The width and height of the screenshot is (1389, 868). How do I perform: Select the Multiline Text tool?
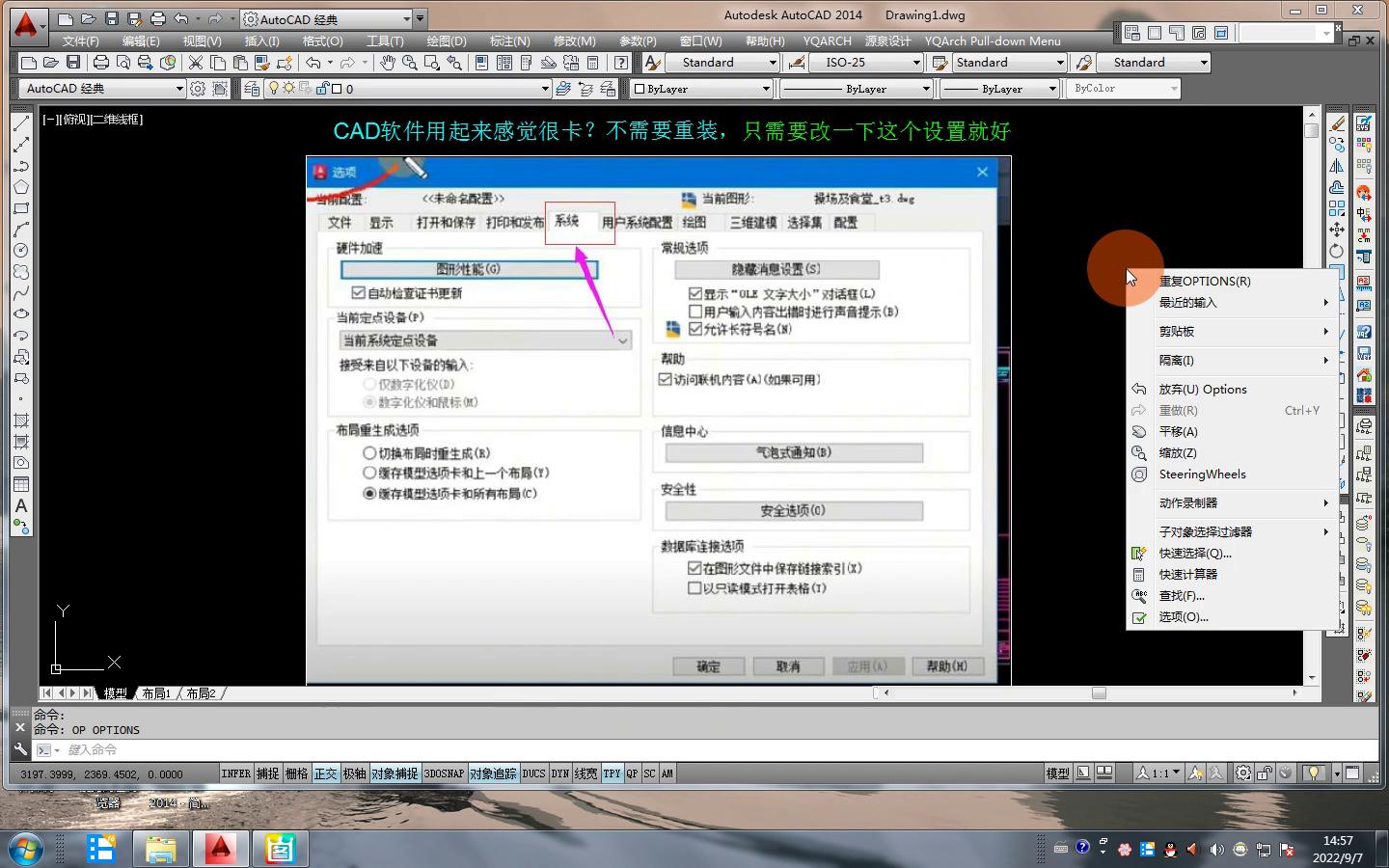pos(21,505)
